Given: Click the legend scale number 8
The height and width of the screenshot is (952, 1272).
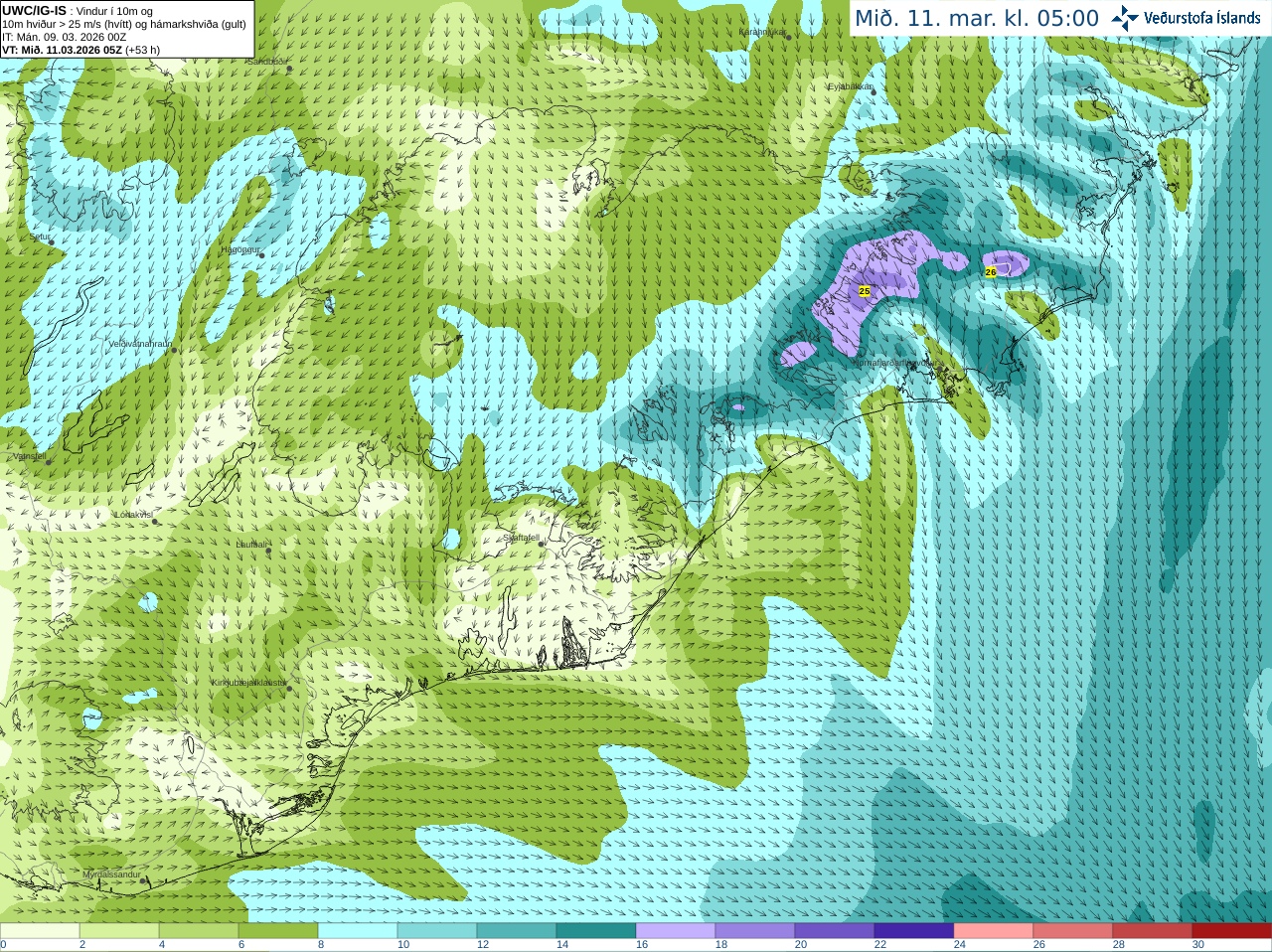Looking at the screenshot, I should tap(321, 945).
